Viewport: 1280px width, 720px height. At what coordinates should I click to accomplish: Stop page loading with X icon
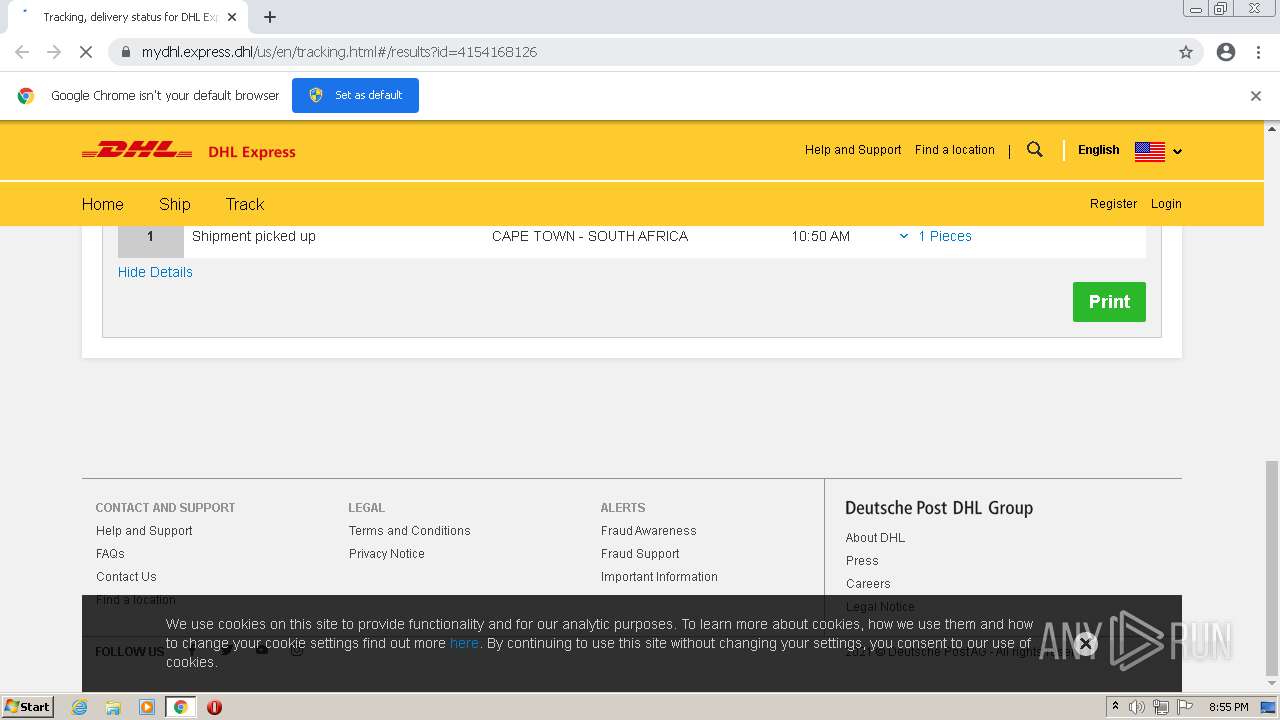point(86,52)
